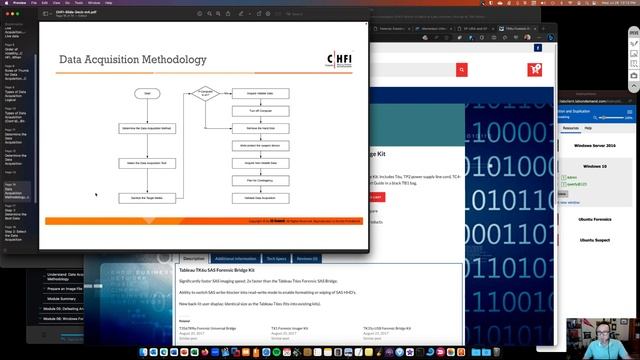Expand Prepare an Image File course item
The image size is (640, 360).
point(64,289)
